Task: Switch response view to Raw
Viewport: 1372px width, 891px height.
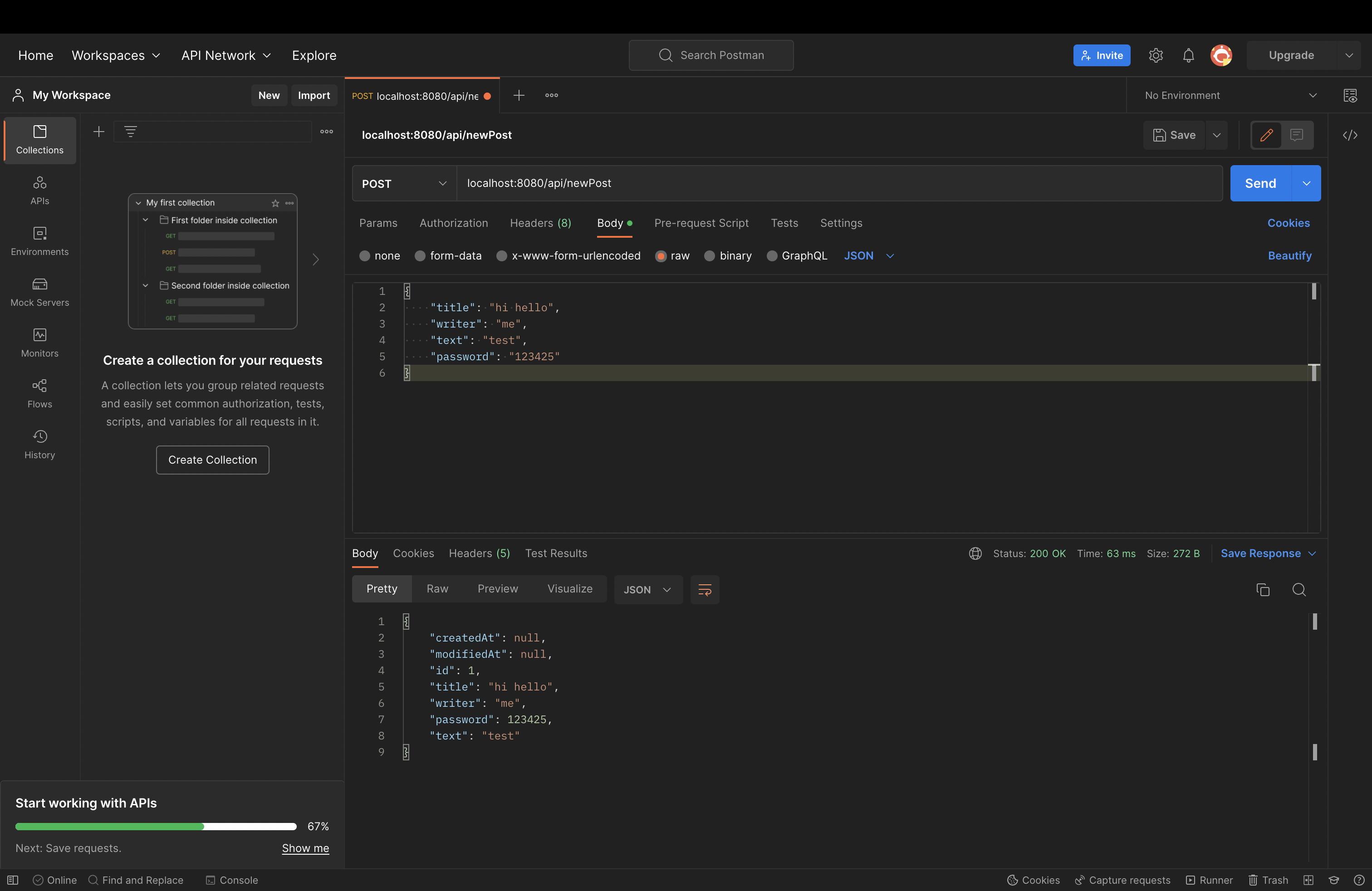Action: coord(437,589)
